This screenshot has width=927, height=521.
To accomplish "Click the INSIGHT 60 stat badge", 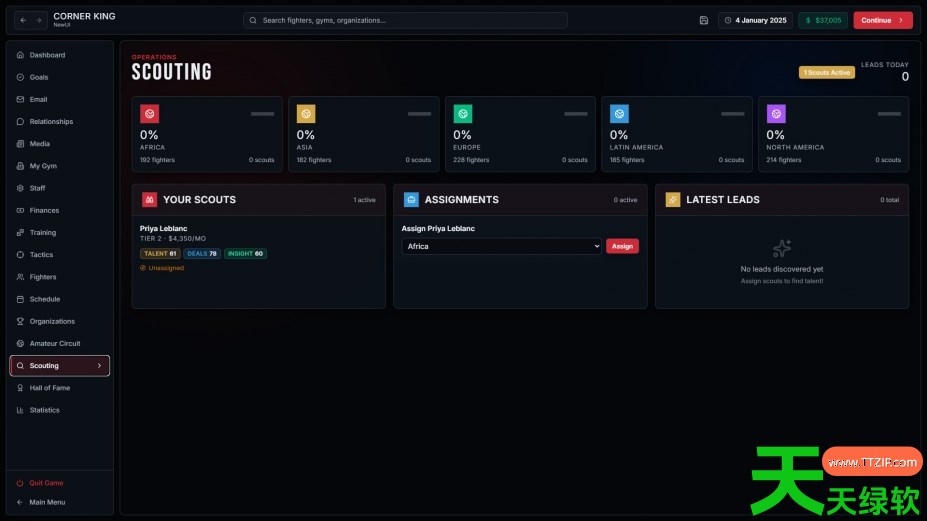I will click(245, 254).
